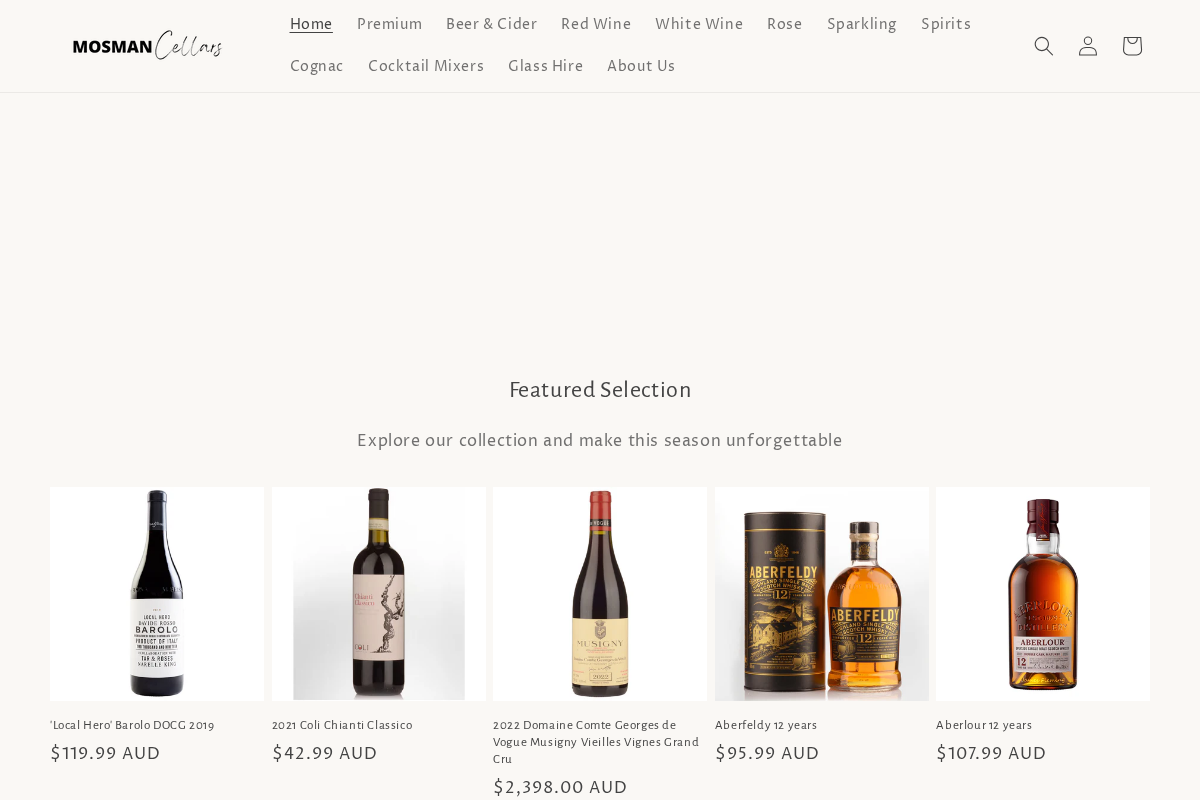Image resolution: width=1200 pixels, height=800 pixels.
Task: Select the Home navigation item
Action: (311, 24)
